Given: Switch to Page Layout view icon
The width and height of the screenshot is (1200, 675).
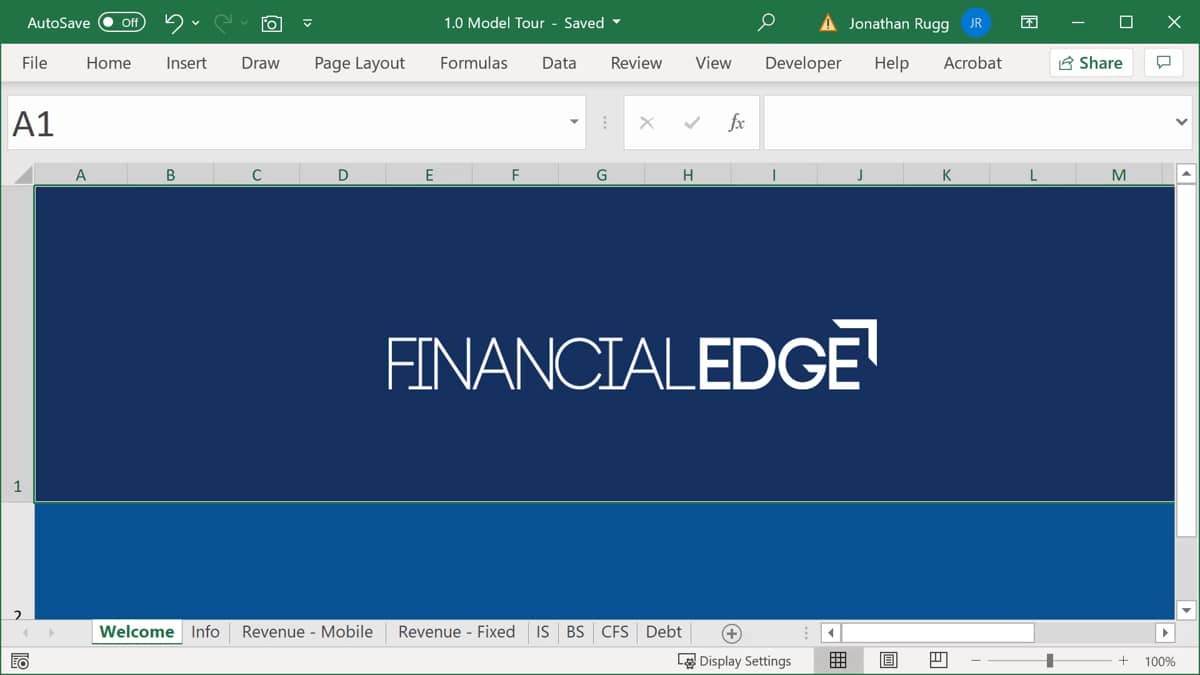Looking at the screenshot, I should pos(888,660).
